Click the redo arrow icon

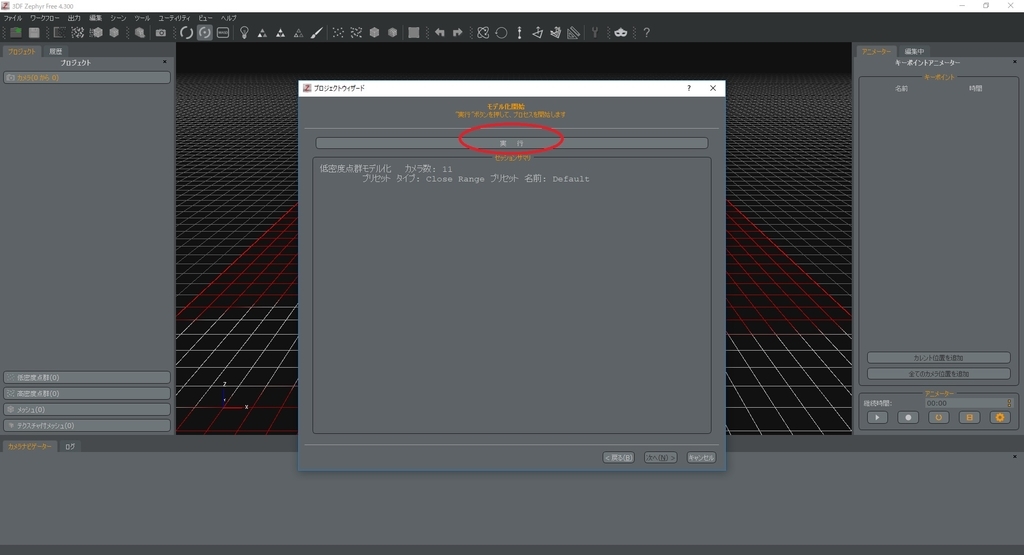pos(457,33)
